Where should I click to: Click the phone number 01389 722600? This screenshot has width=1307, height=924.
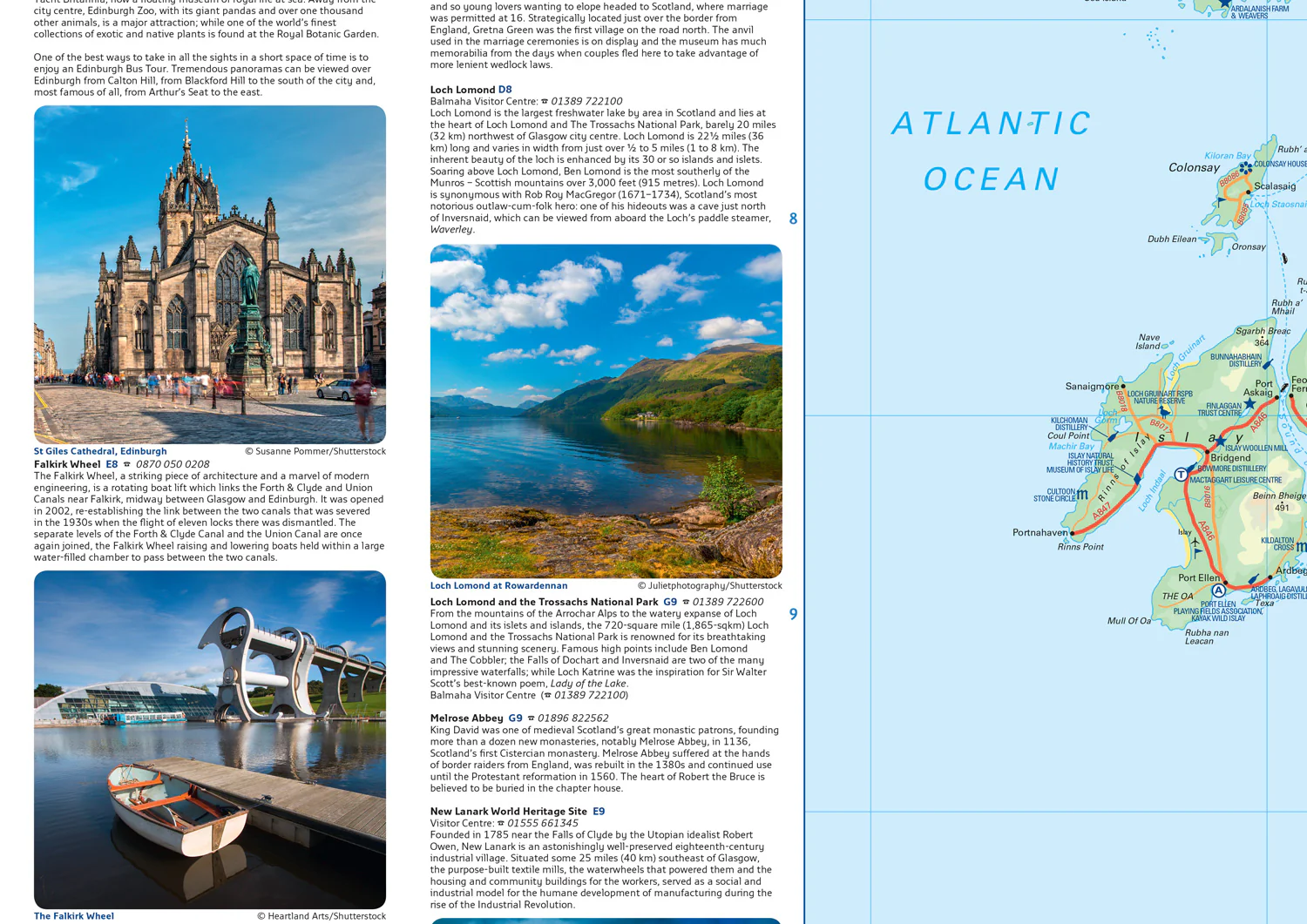728,602
